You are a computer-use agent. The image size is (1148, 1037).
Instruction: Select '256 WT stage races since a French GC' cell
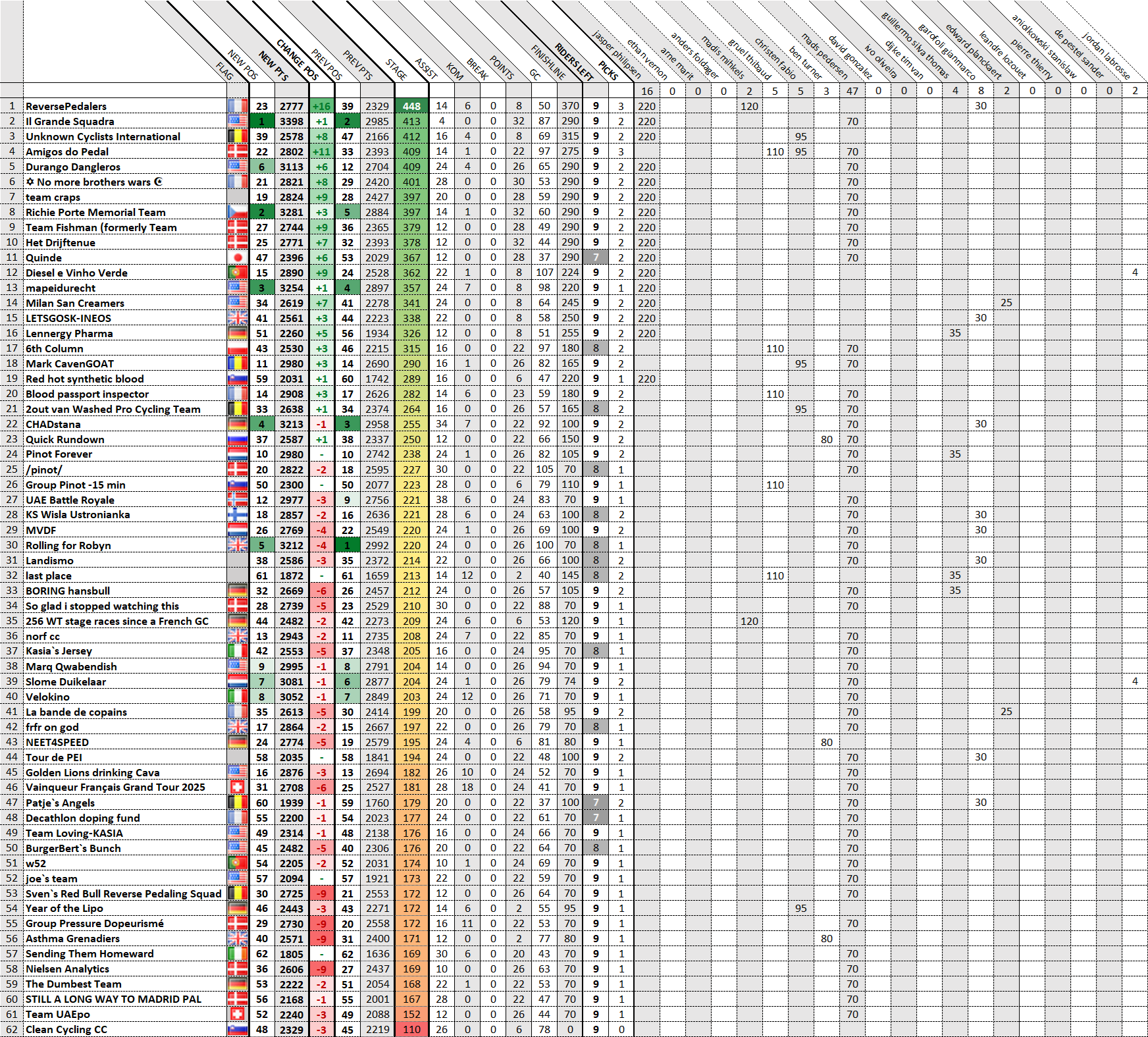click(125, 621)
